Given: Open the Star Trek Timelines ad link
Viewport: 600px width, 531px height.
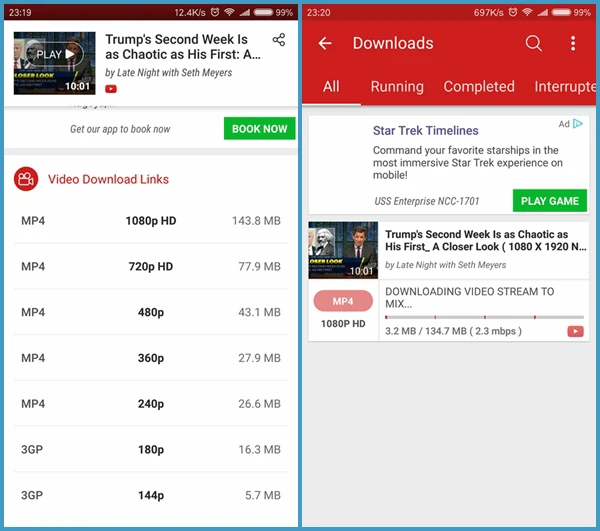Looking at the screenshot, I should point(426,130).
